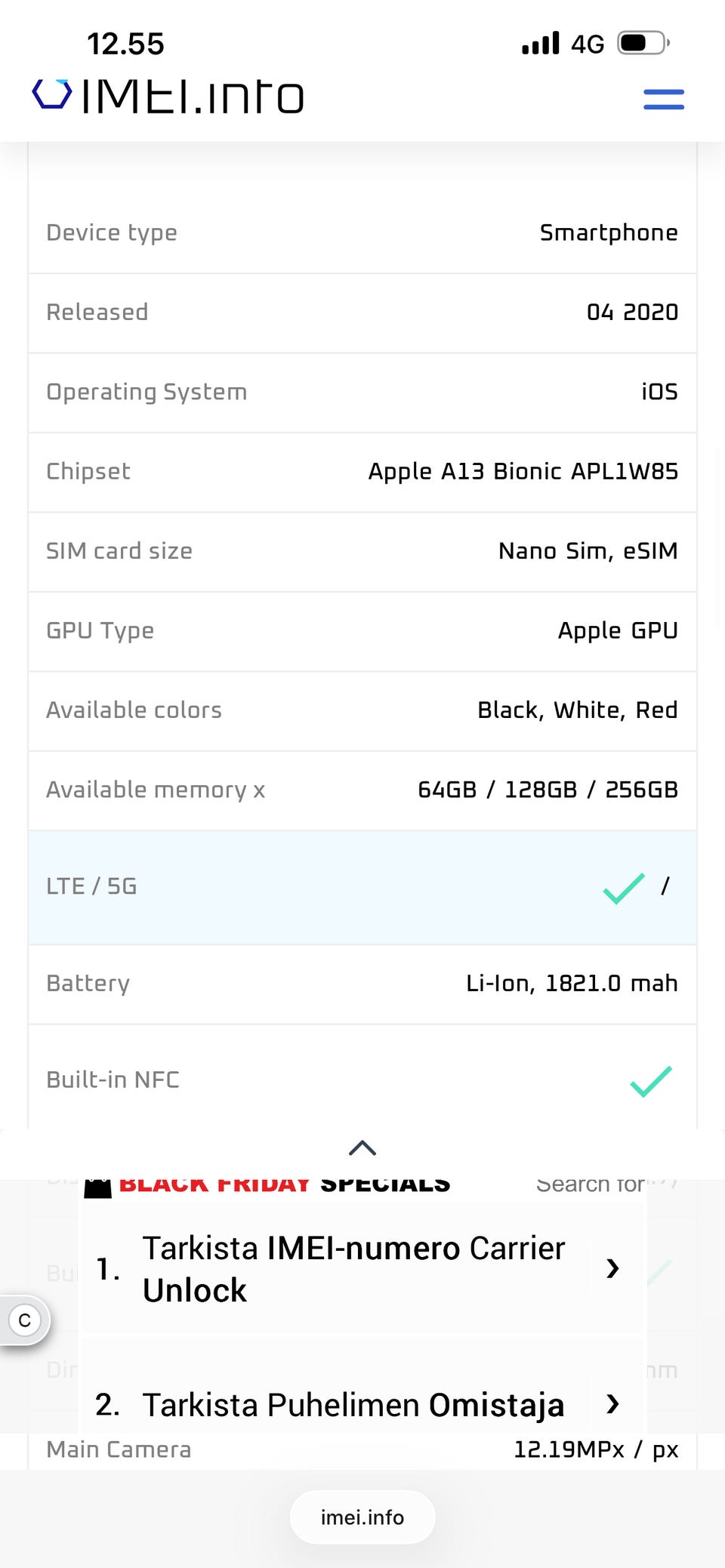Expand the ad panel with the up chevron
This screenshot has height=1568, width=725.
362,1148
